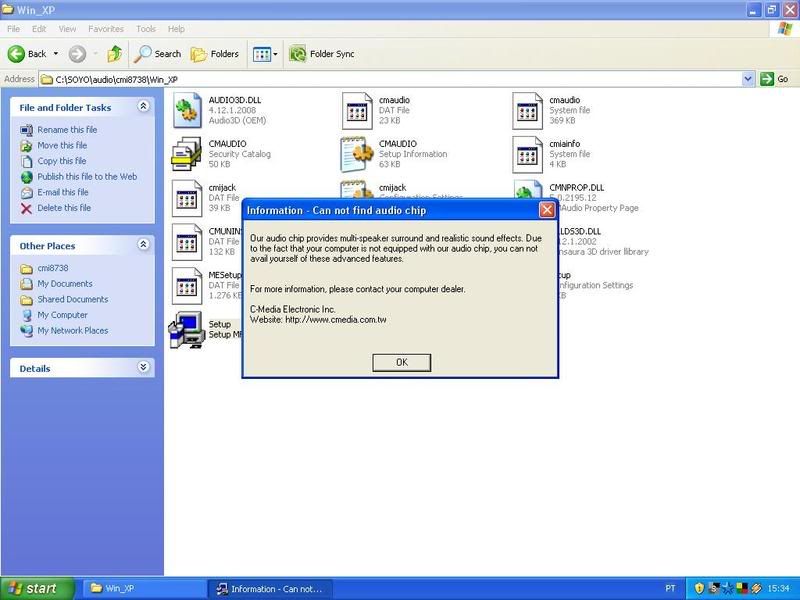Open My Network Places from the sidebar
Viewport: 800px width, 600px height.
72,331
